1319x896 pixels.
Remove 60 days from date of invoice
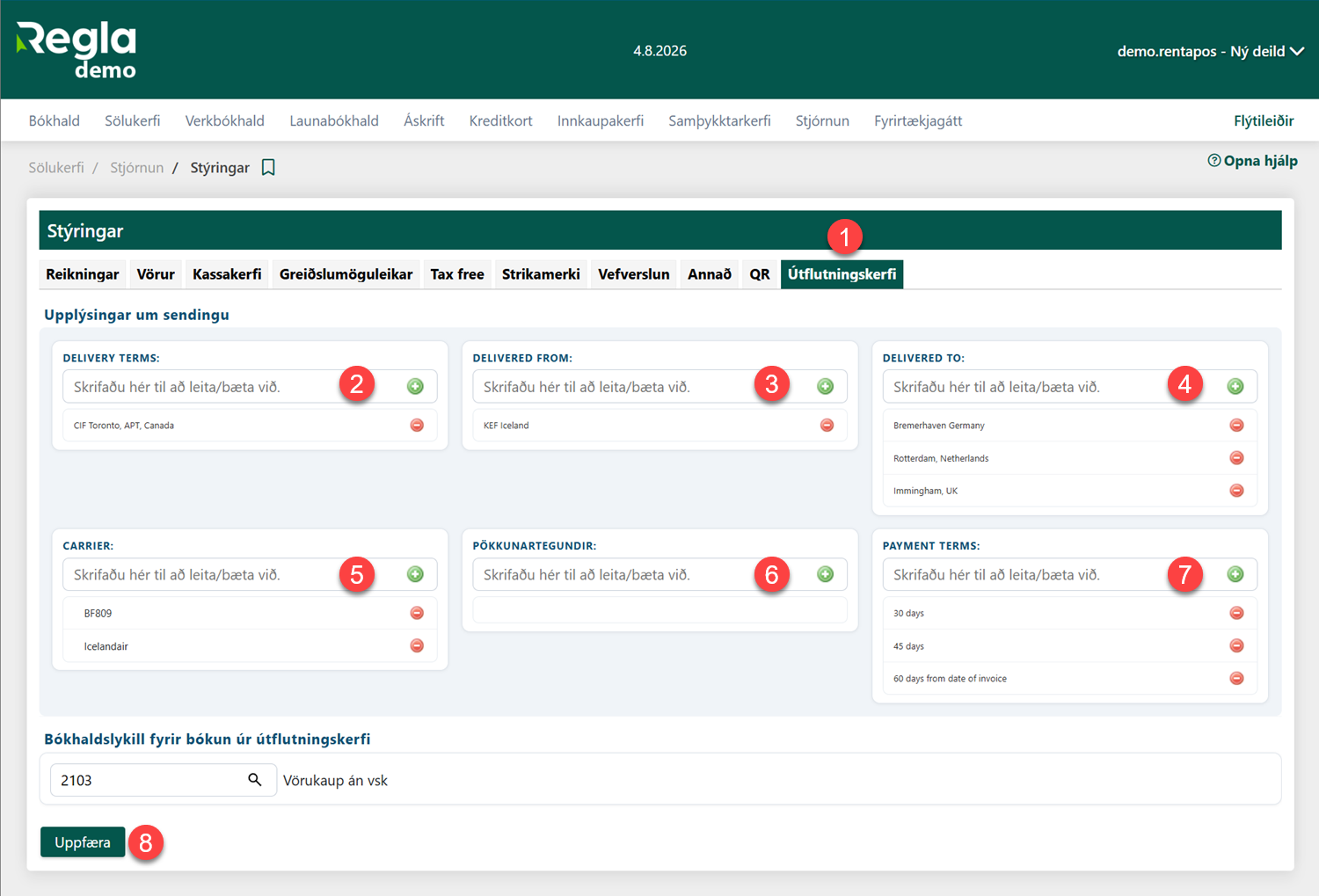point(1236,679)
